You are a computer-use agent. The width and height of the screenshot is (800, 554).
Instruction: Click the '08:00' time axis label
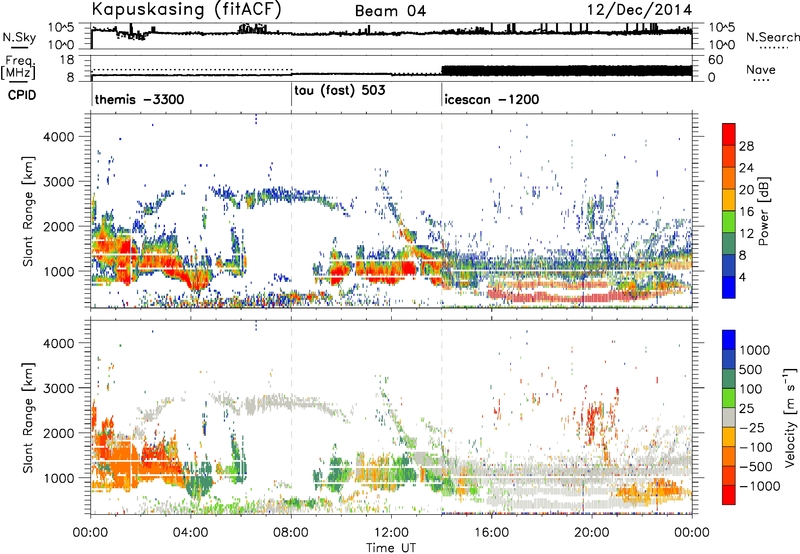click(x=291, y=533)
